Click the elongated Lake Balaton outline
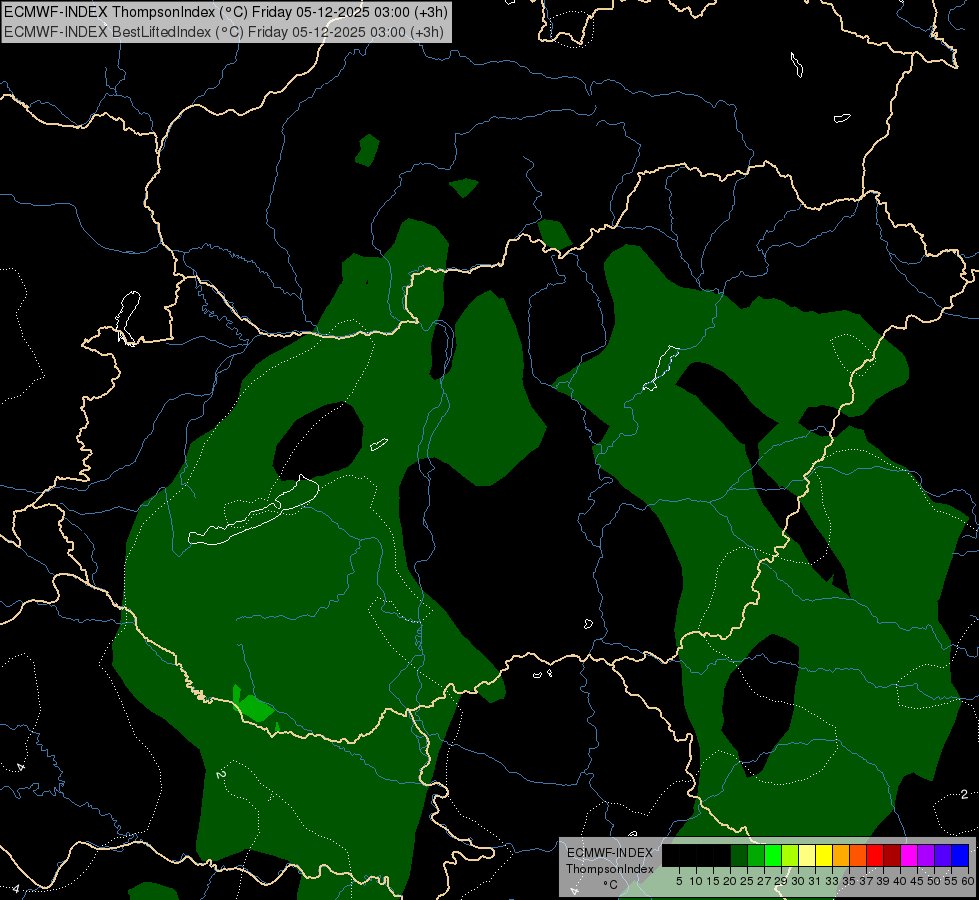The image size is (979, 900). pyautogui.click(x=253, y=512)
